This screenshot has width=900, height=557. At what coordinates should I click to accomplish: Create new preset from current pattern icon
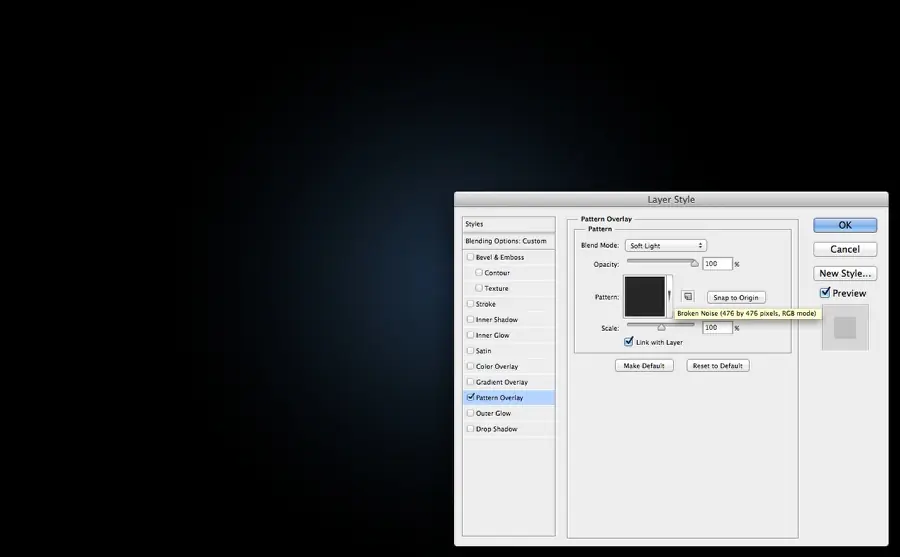click(x=688, y=297)
